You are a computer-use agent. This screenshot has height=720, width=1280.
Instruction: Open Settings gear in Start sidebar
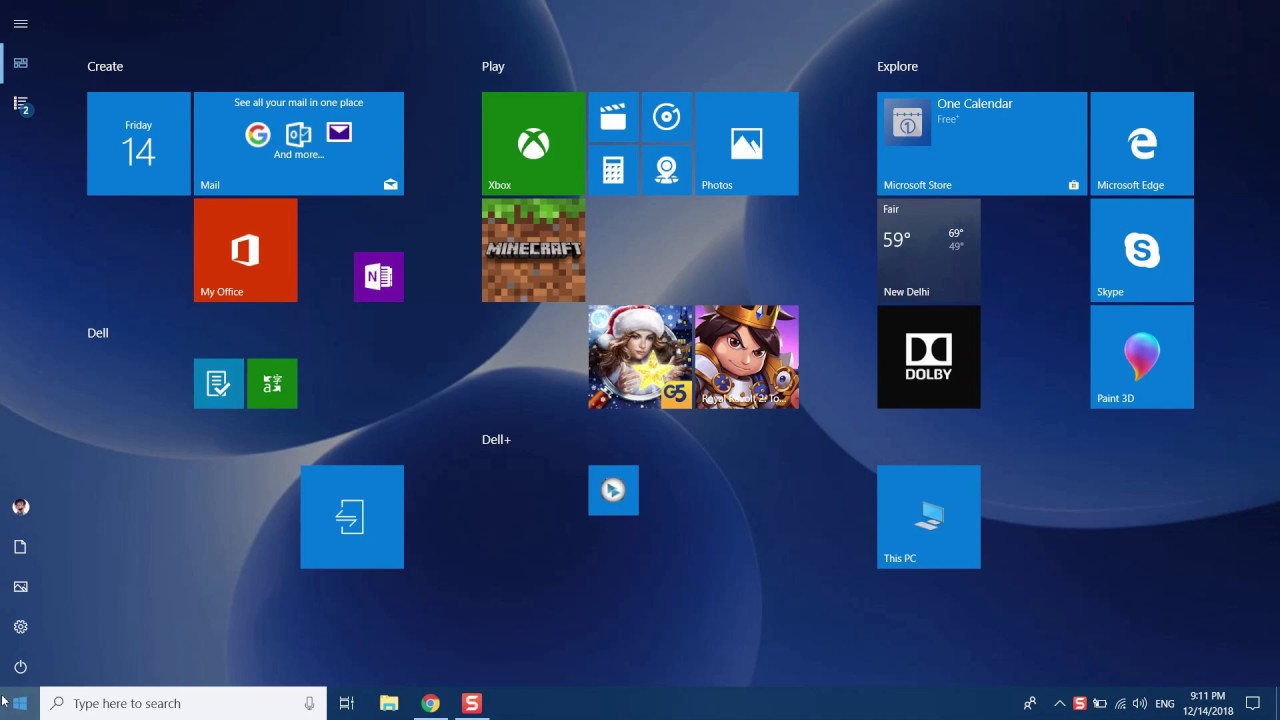[x=20, y=627]
